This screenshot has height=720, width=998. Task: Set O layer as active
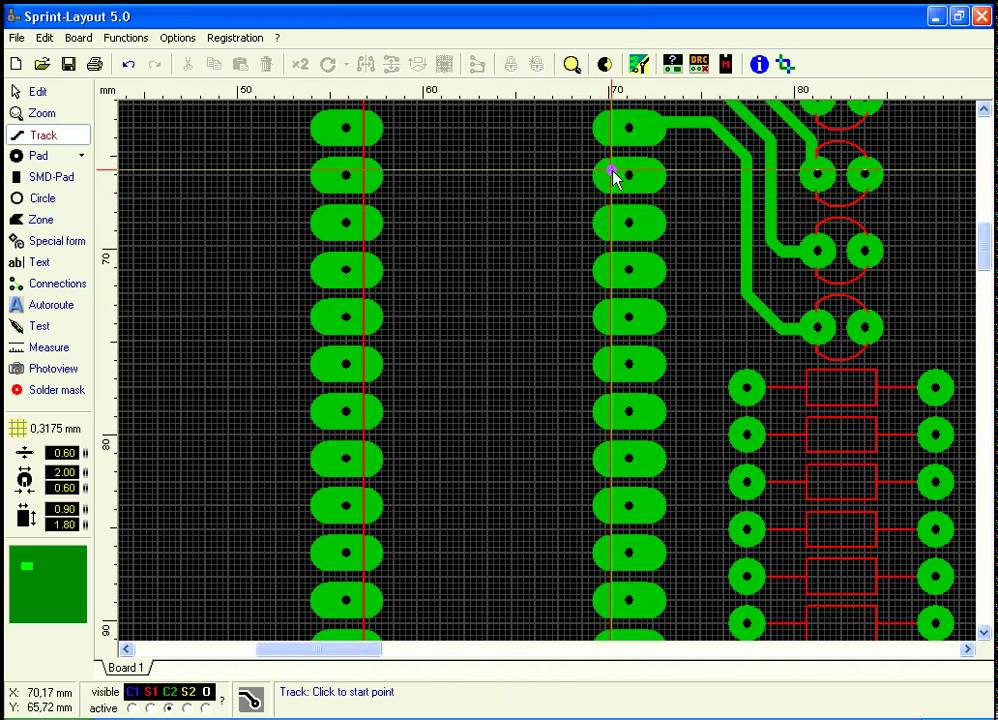(206, 708)
